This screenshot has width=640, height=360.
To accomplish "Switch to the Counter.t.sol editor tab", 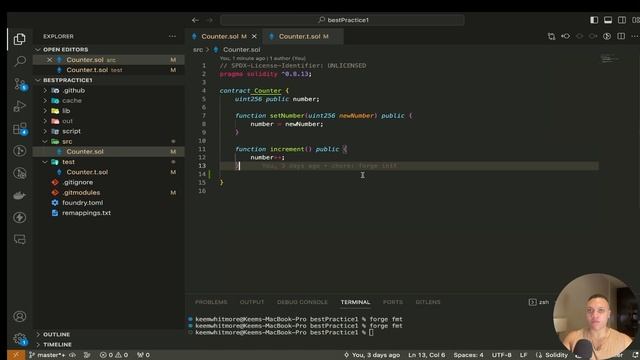I will pyautogui.click(x=303, y=36).
